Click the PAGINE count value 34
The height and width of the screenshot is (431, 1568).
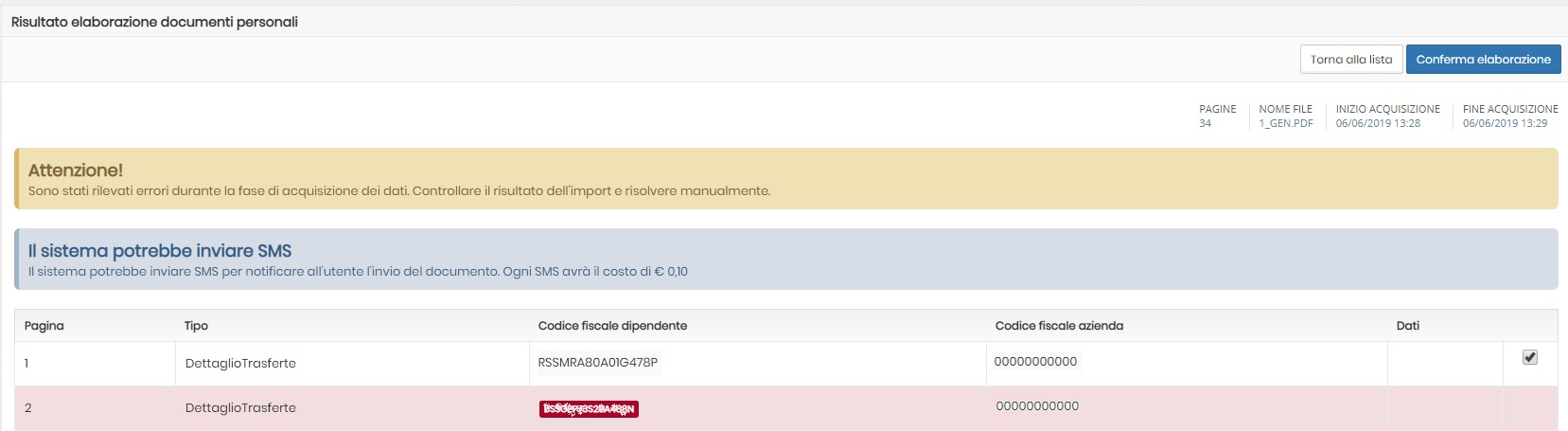point(1205,123)
